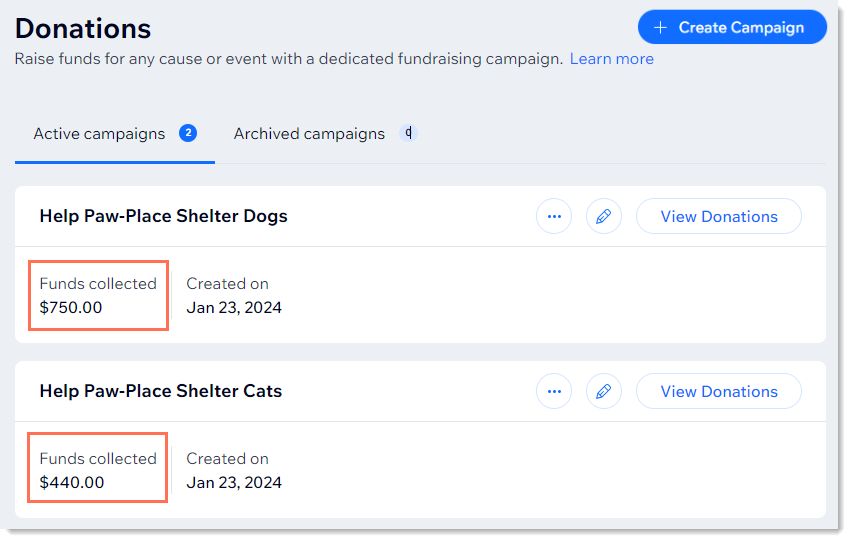851x541 pixels.
Task: Follow the Learn more link
Action: click(612, 59)
